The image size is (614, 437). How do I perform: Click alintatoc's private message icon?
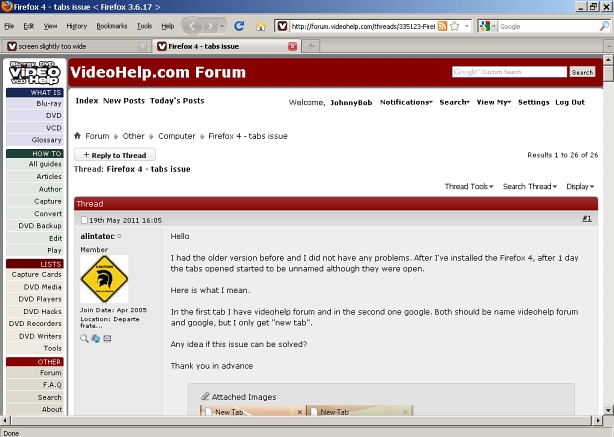96,338
